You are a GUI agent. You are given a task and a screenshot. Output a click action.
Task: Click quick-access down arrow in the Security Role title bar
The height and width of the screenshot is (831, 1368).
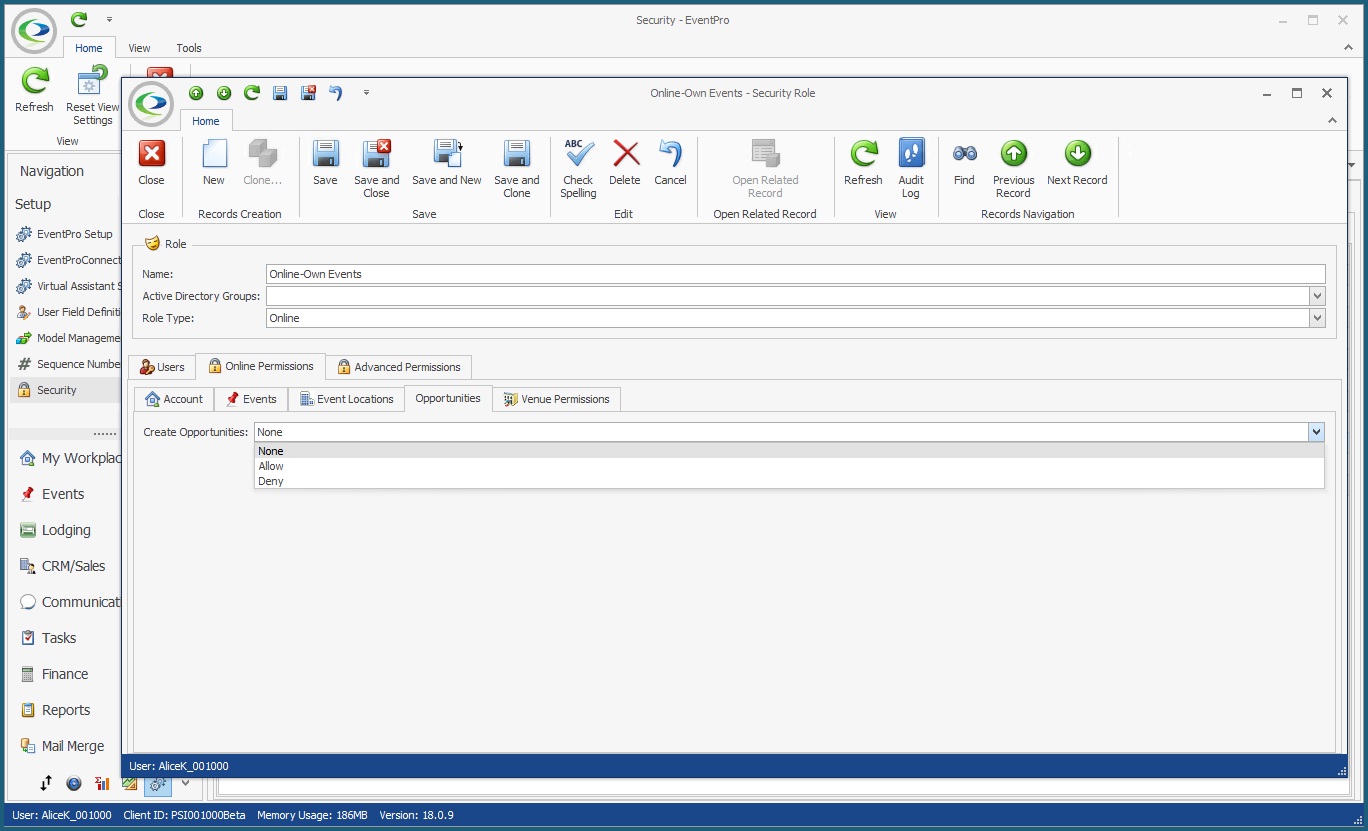(x=224, y=93)
